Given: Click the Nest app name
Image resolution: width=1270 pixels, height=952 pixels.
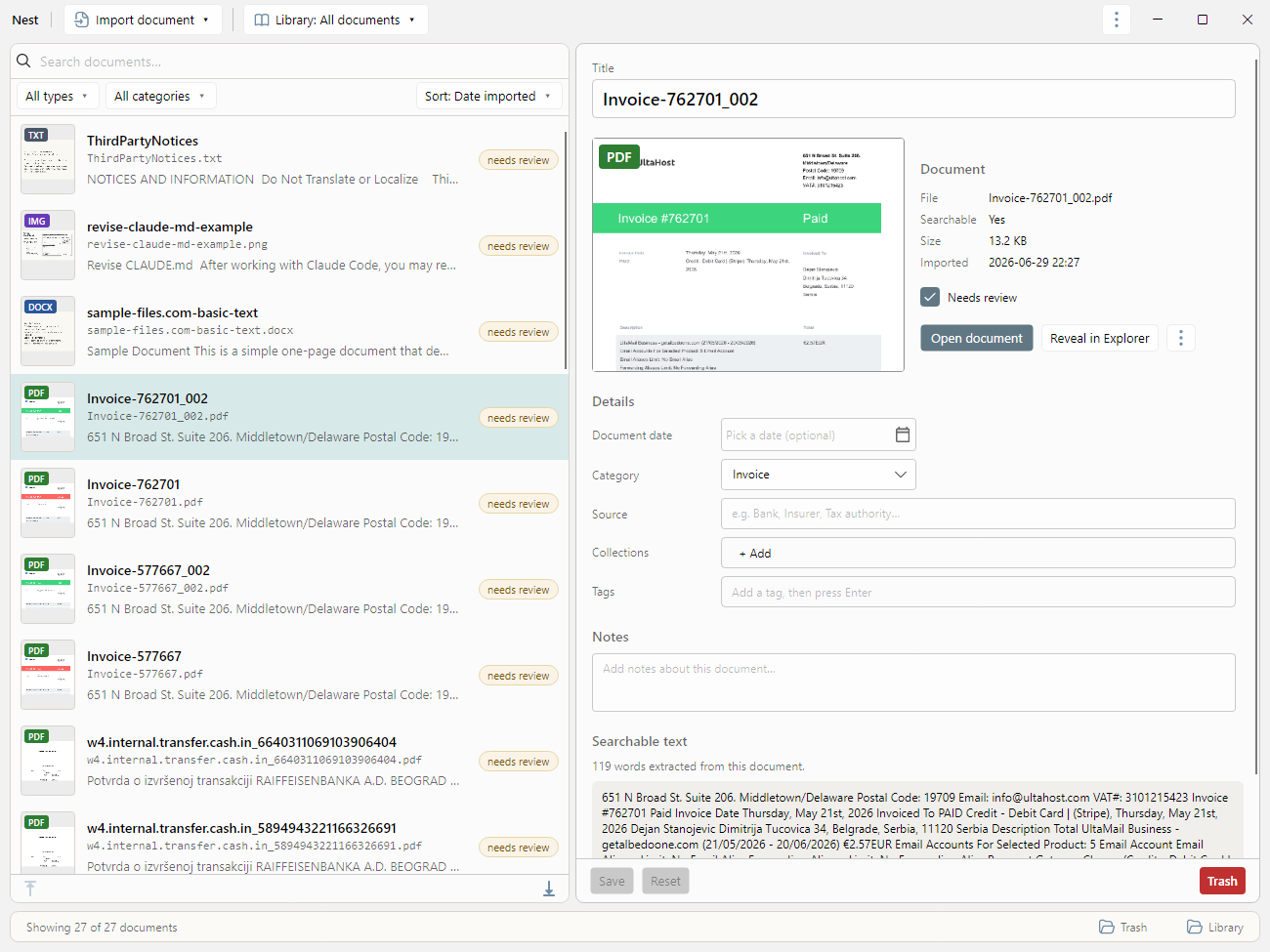Looking at the screenshot, I should tap(25, 20).
